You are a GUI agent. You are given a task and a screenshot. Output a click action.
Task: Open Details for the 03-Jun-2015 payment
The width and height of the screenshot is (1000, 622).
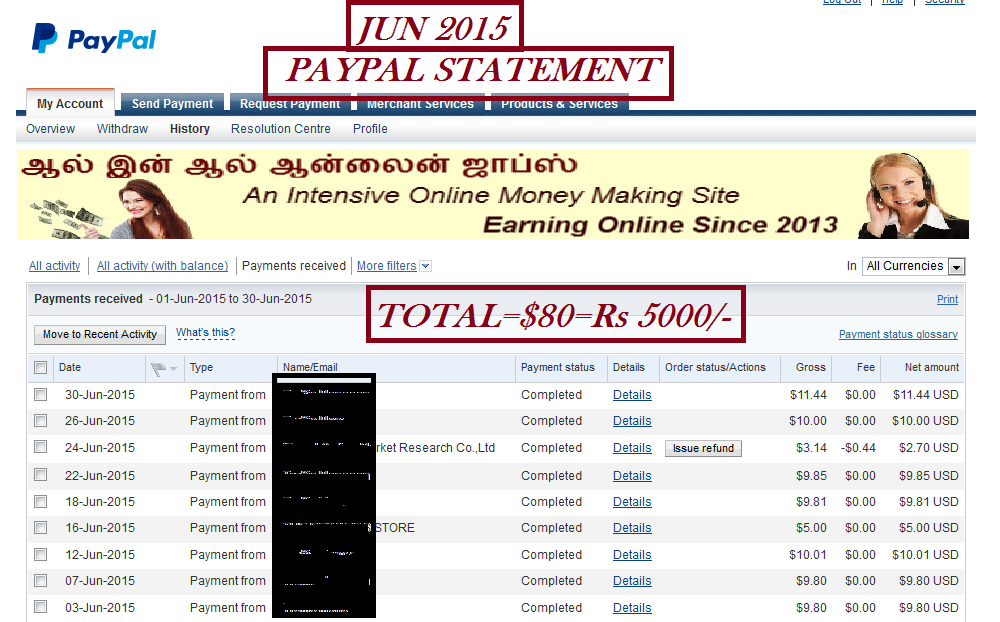coord(632,608)
